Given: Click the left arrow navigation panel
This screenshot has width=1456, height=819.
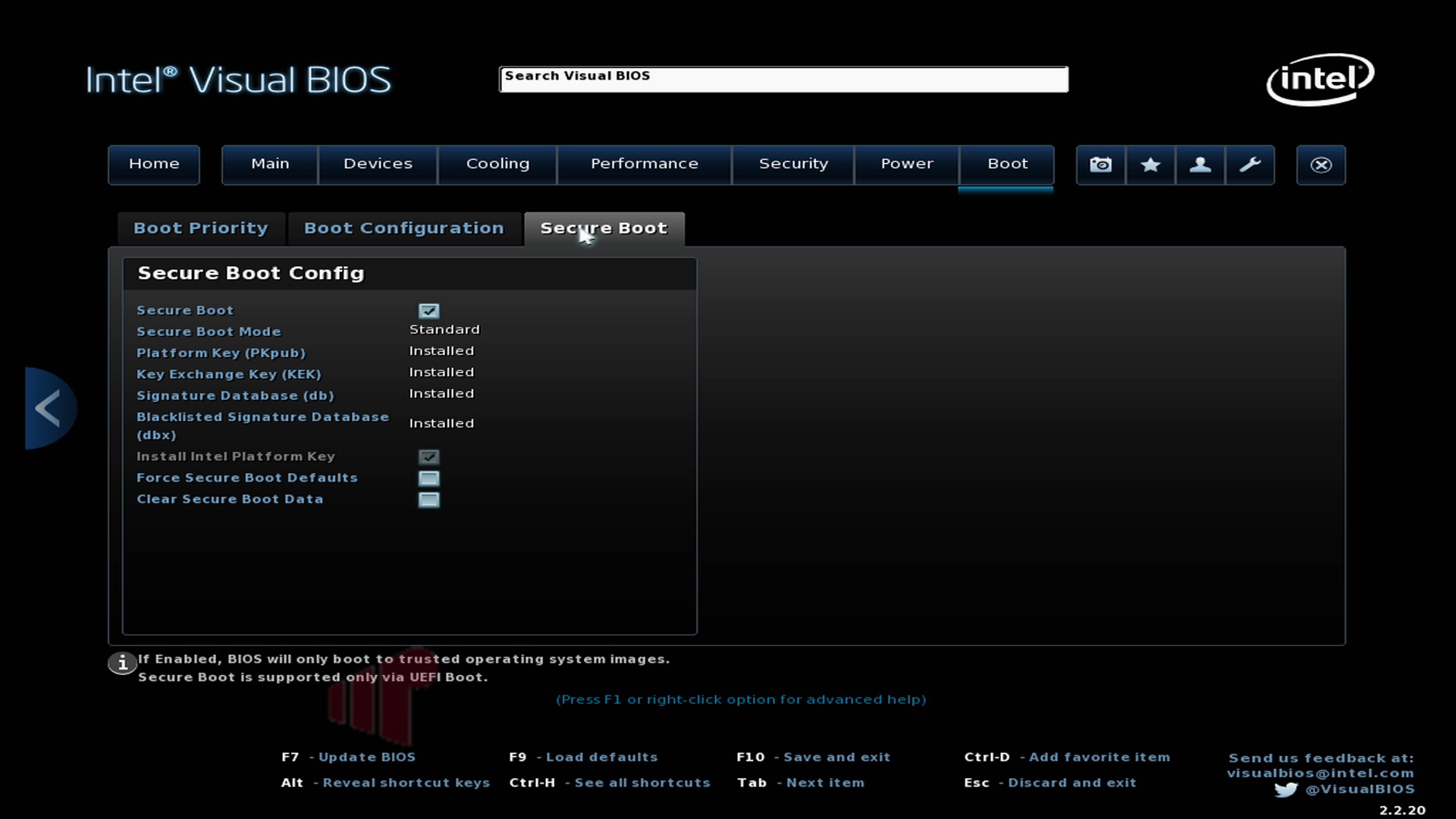Looking at the screenshot, I should coord(50,408).
